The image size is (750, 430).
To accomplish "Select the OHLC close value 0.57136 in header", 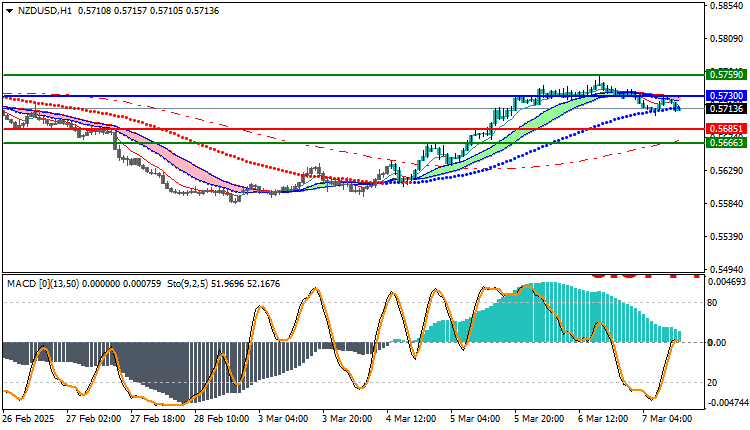I will (202, 11).
